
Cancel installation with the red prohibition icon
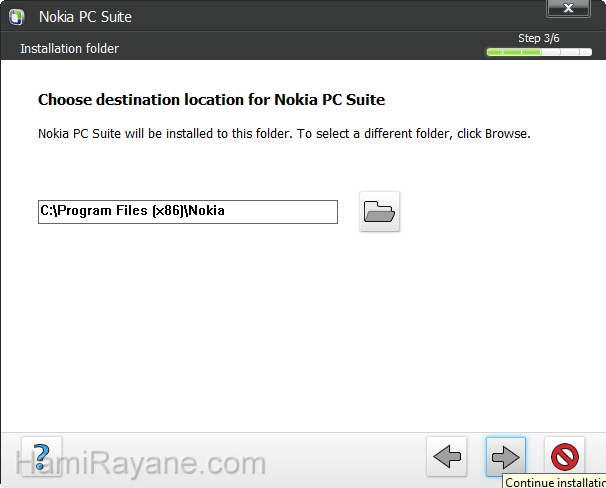click(564, 457)
